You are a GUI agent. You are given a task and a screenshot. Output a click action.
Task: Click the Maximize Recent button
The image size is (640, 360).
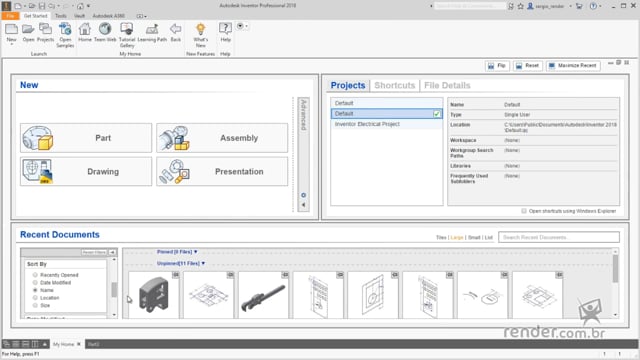pyautogui.click(x=573, y=66)
